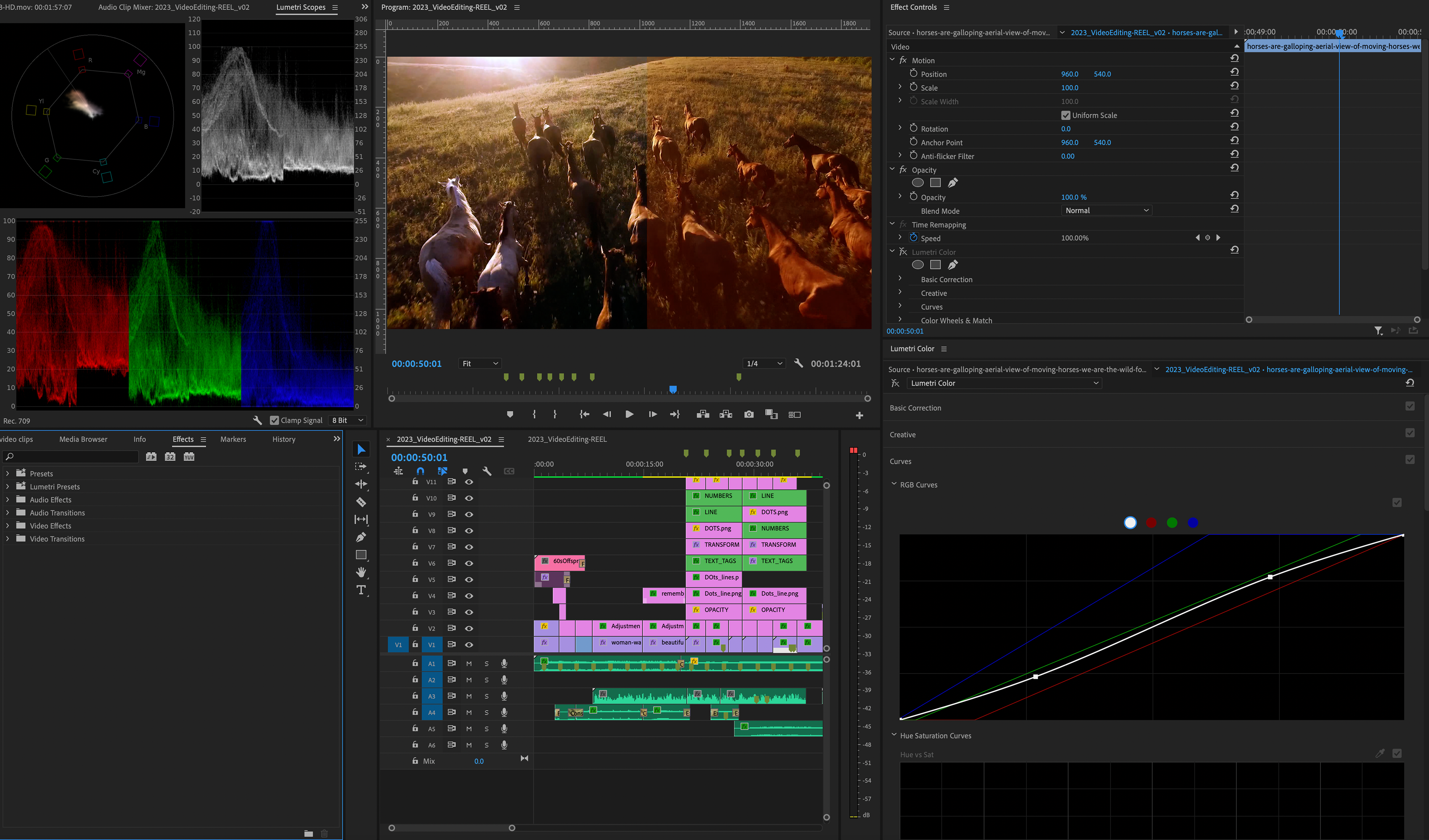Select the blue channel curve swatch

click(x=1193, y=523)
